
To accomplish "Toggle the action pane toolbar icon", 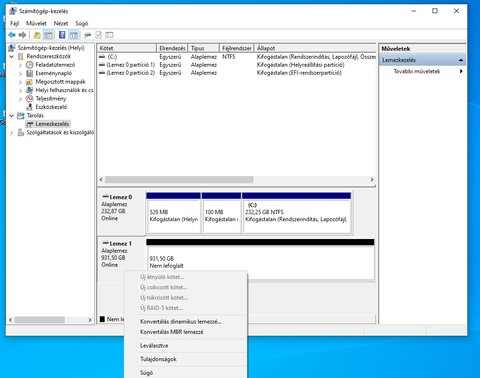I will (74, 35).
